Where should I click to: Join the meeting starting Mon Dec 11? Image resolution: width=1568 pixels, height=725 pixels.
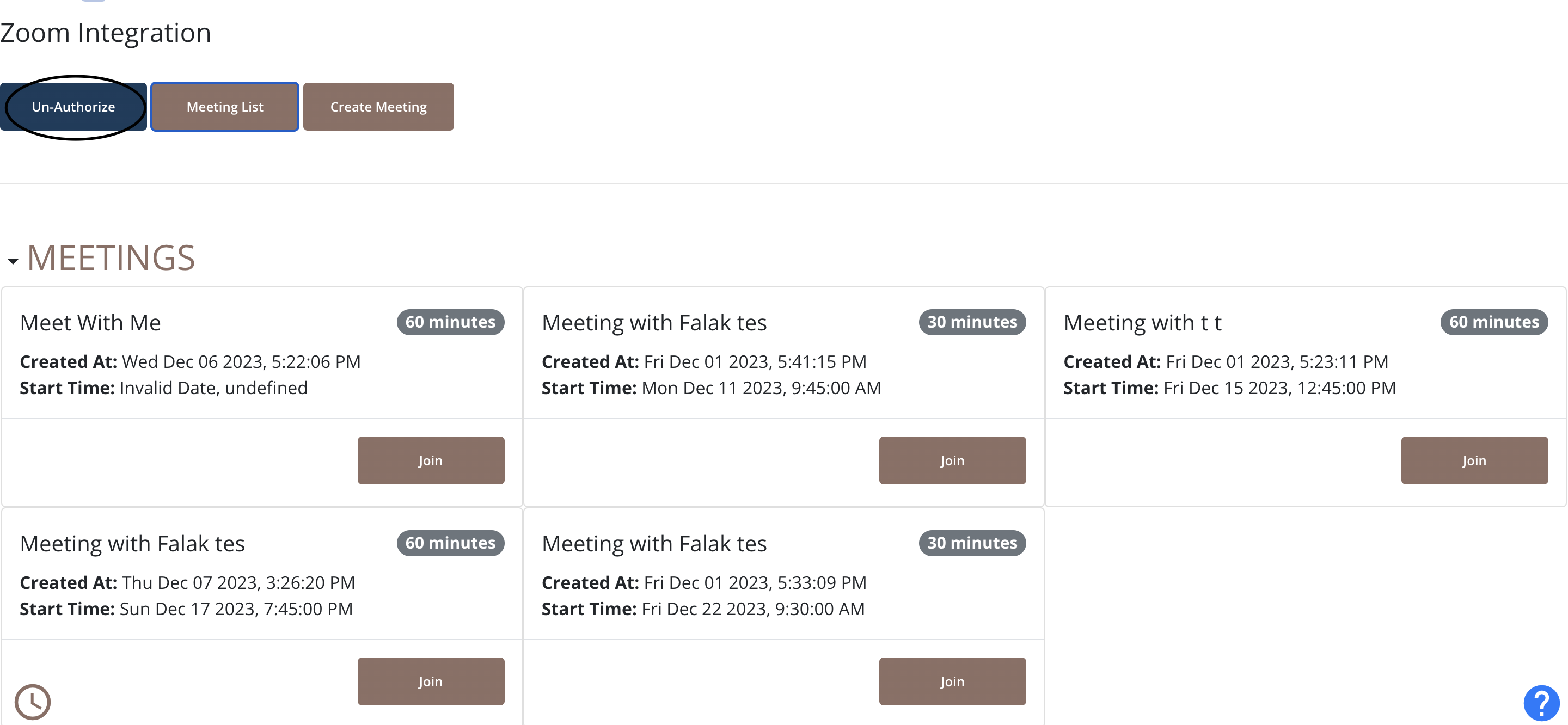click(952, 461)
